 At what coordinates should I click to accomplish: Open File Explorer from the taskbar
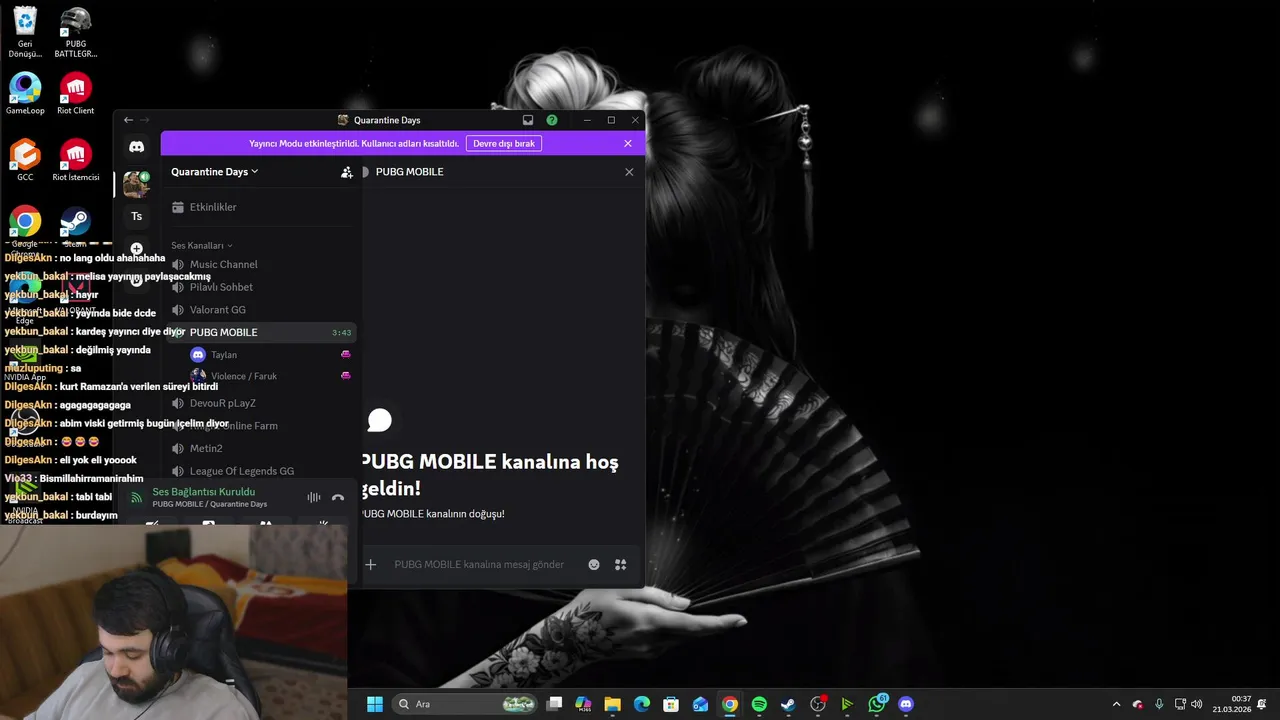tap(612, 704)
